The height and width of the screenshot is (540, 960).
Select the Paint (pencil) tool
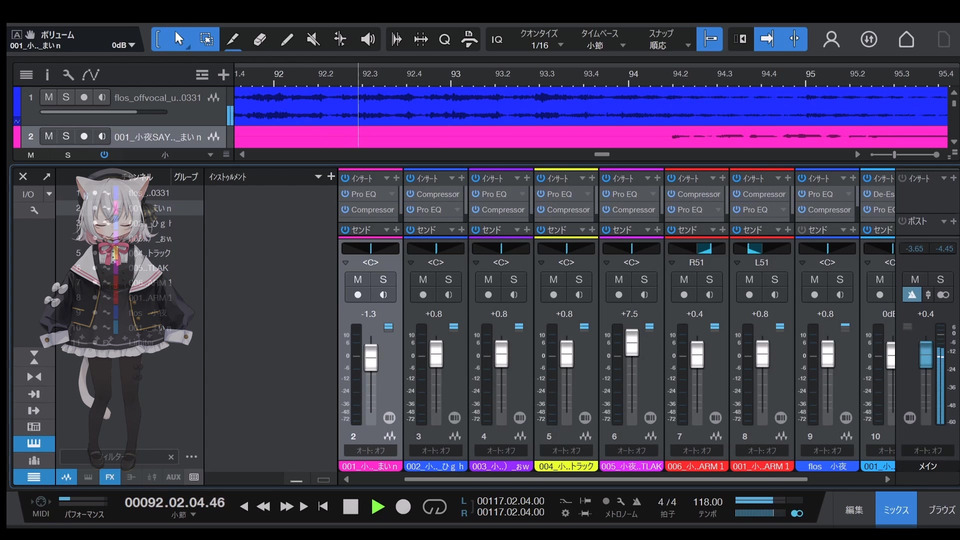(x=233, y=39)
